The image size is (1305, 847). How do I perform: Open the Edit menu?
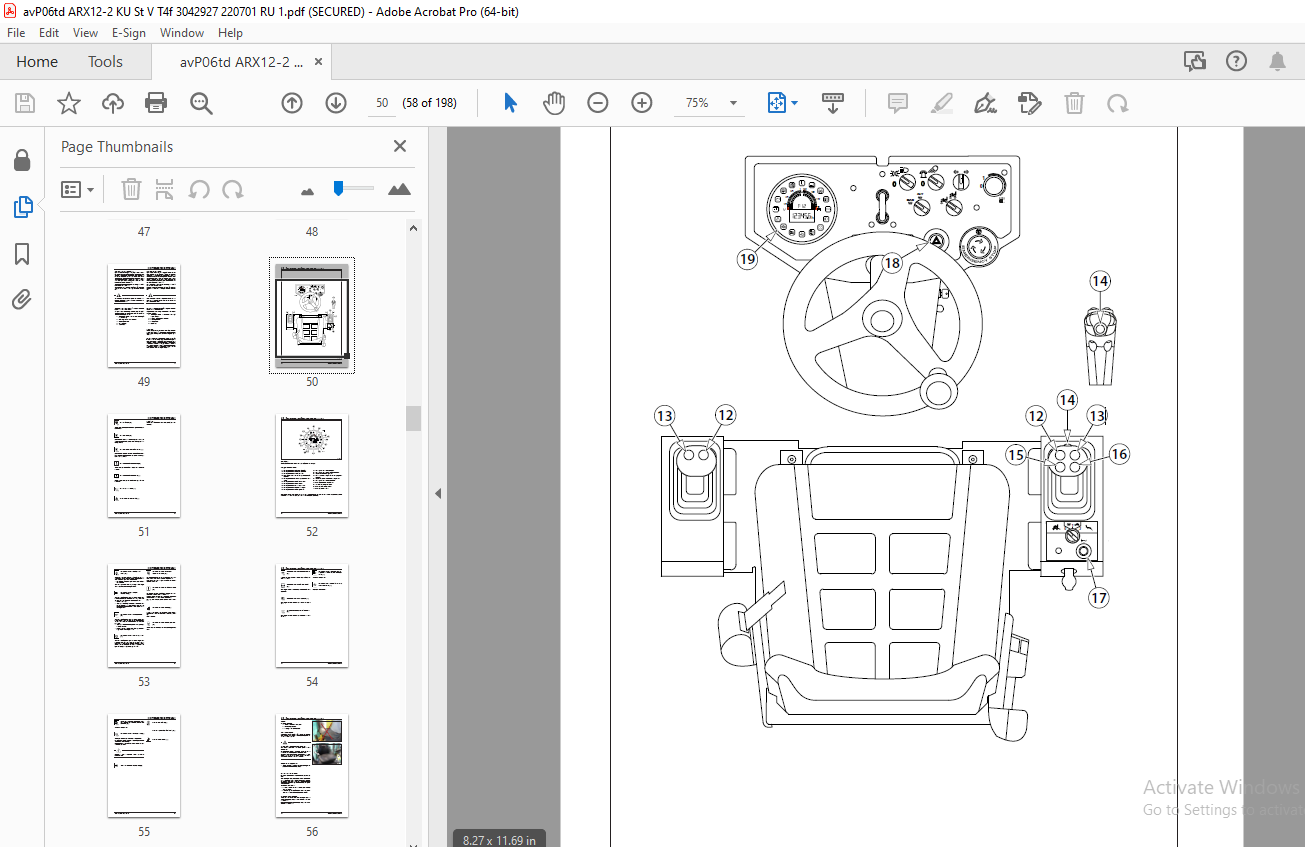(49, 33)
